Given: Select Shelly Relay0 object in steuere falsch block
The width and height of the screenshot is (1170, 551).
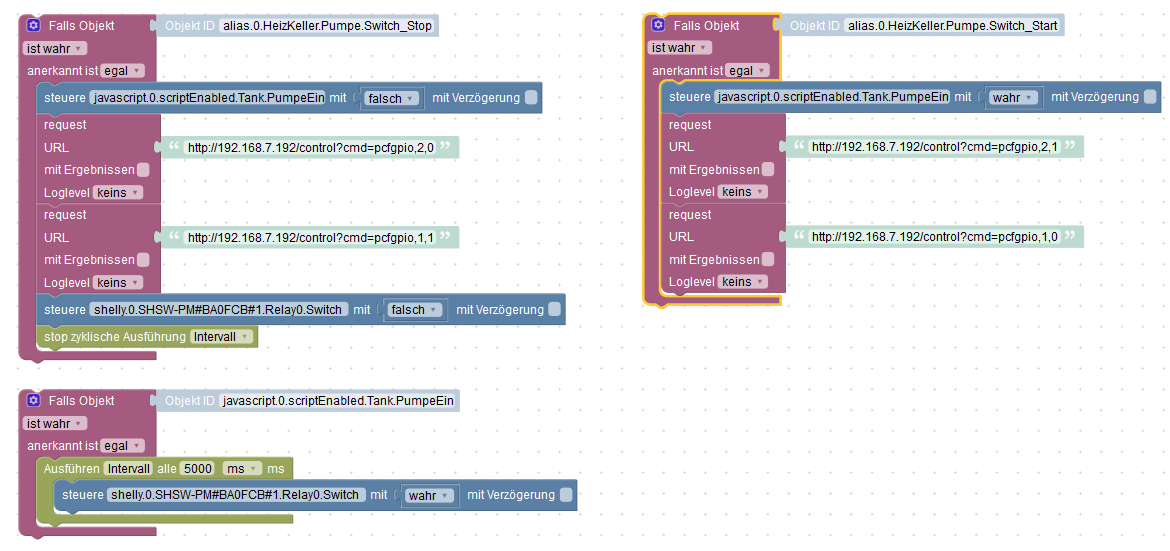Looking at the screenshot, I should (219, 310).
